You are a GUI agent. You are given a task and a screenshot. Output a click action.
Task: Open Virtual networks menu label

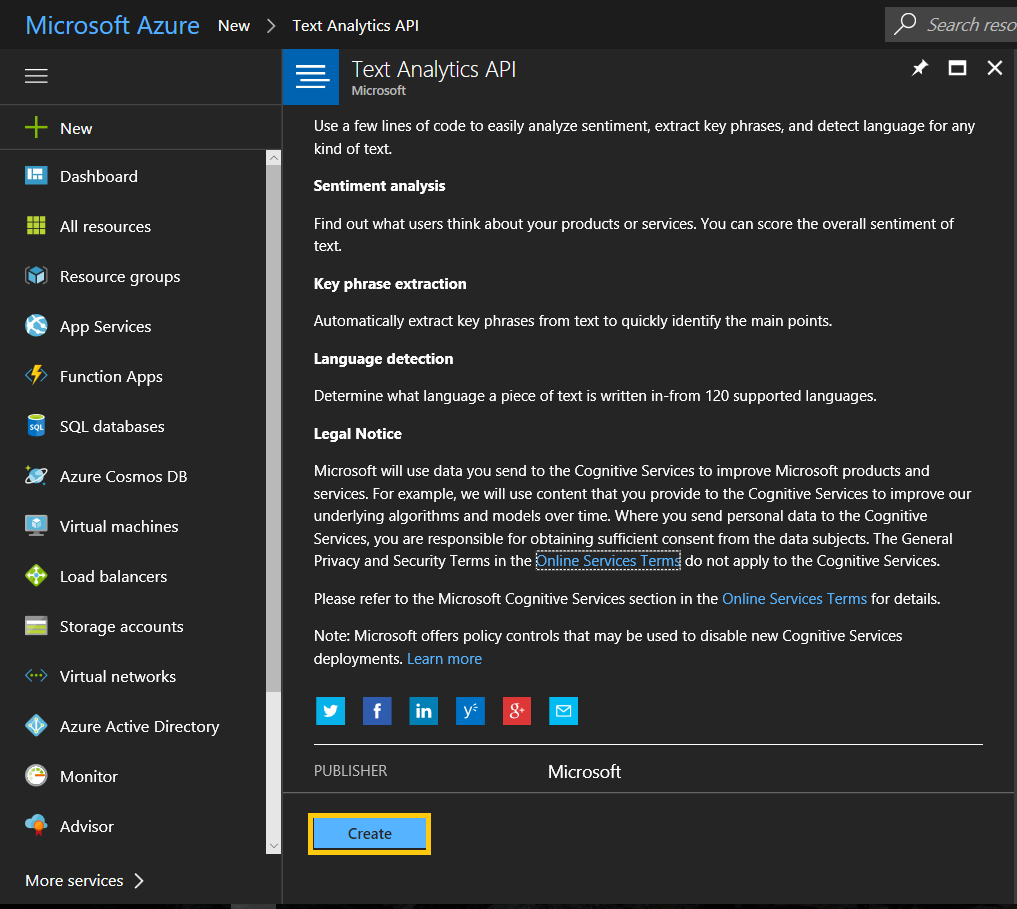117,677
